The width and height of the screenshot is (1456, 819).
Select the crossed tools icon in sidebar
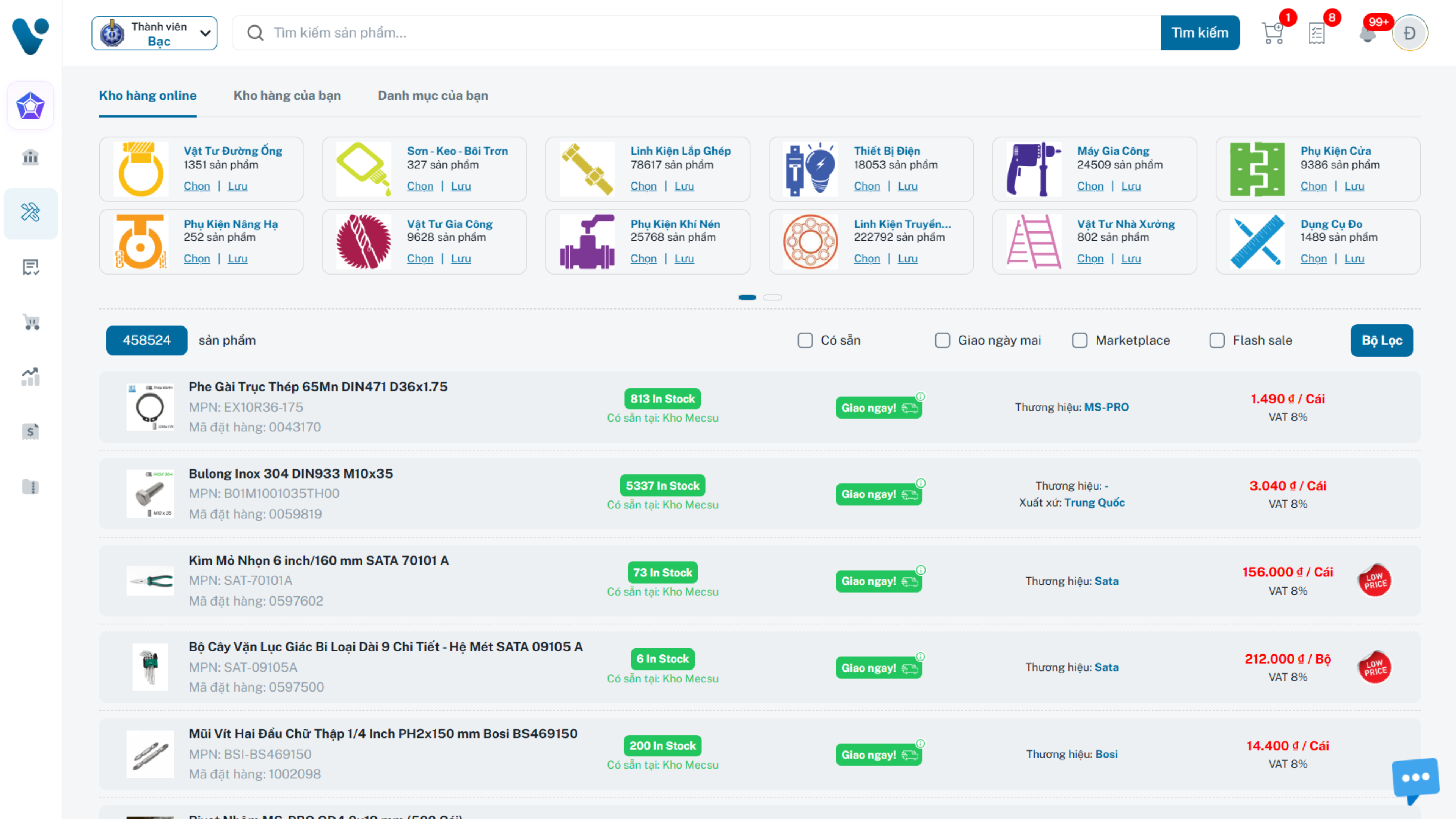point(30,212)
